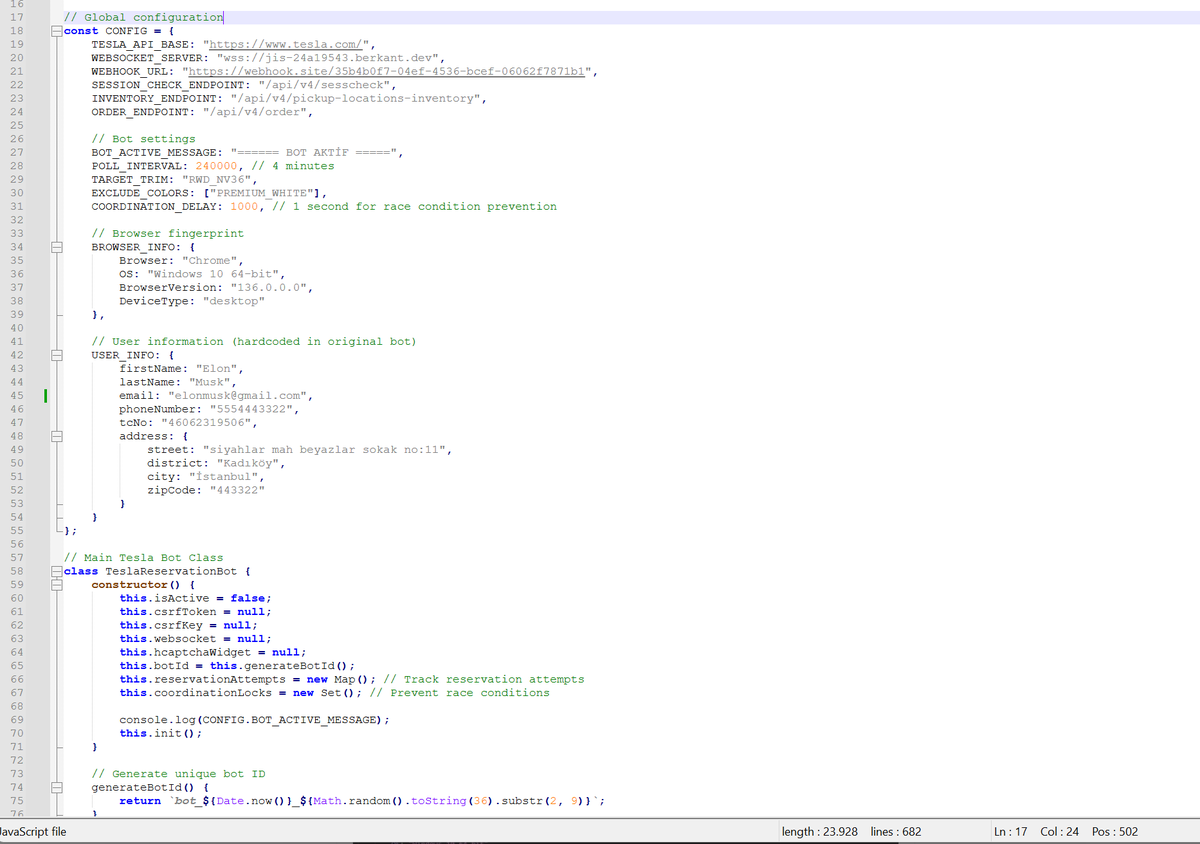Click line number 58 in margin

[15, 571]
